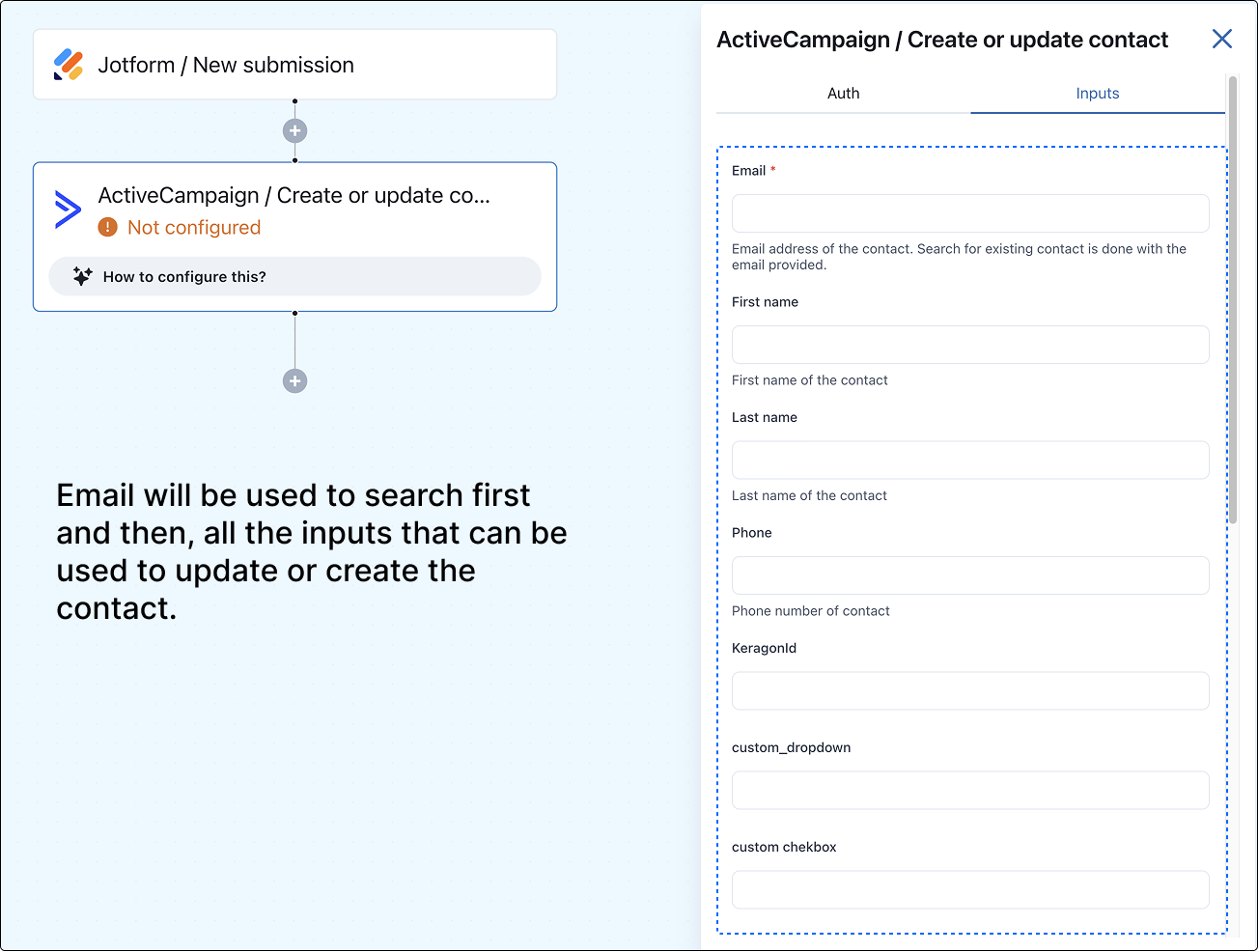Click 'First name of the contact' helper text
Viewport: 1258px width, 952px height.
[x=810, y=380]
